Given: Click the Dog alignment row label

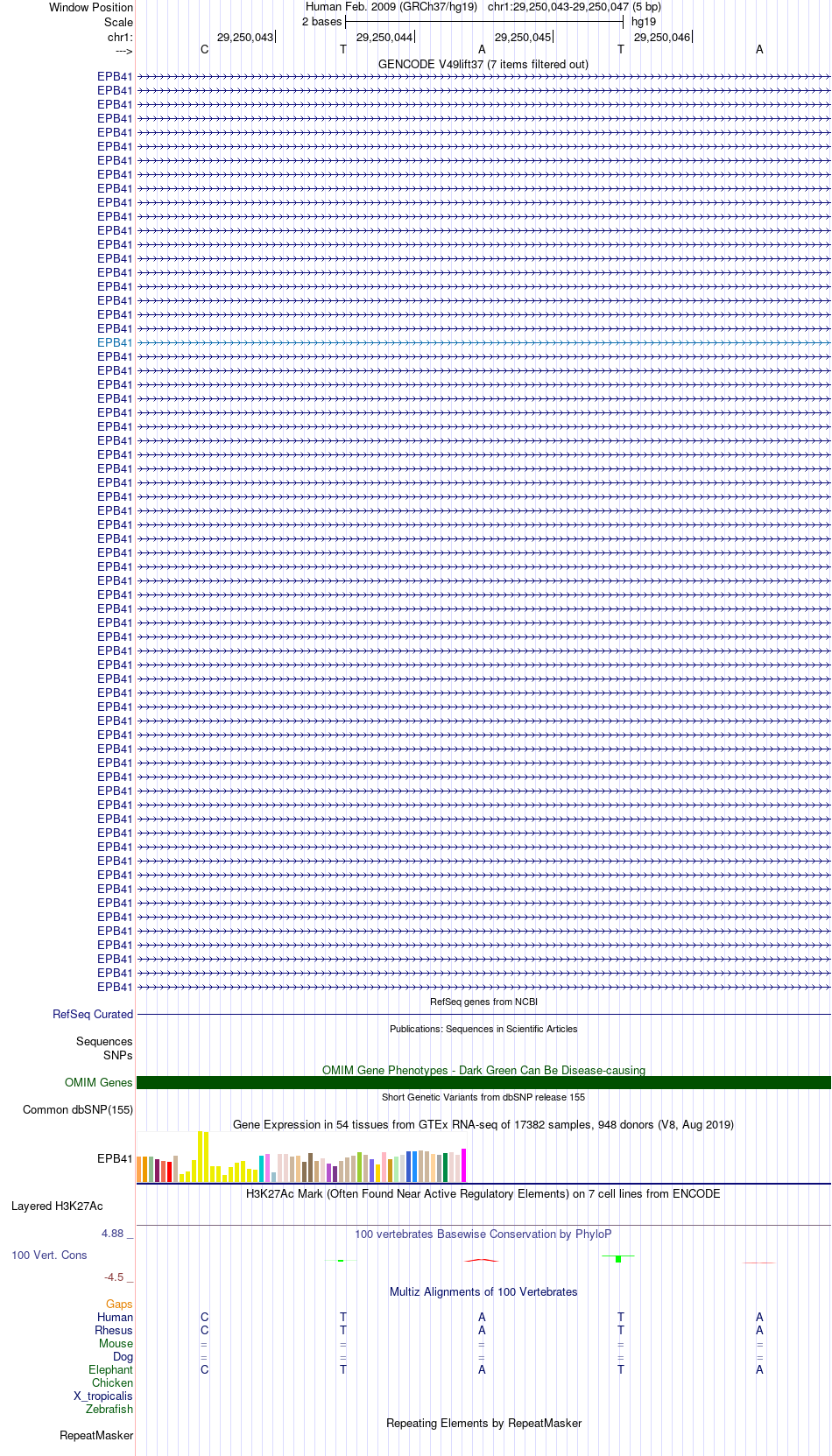Looking at the screenshot, I should pos(123,1357).
